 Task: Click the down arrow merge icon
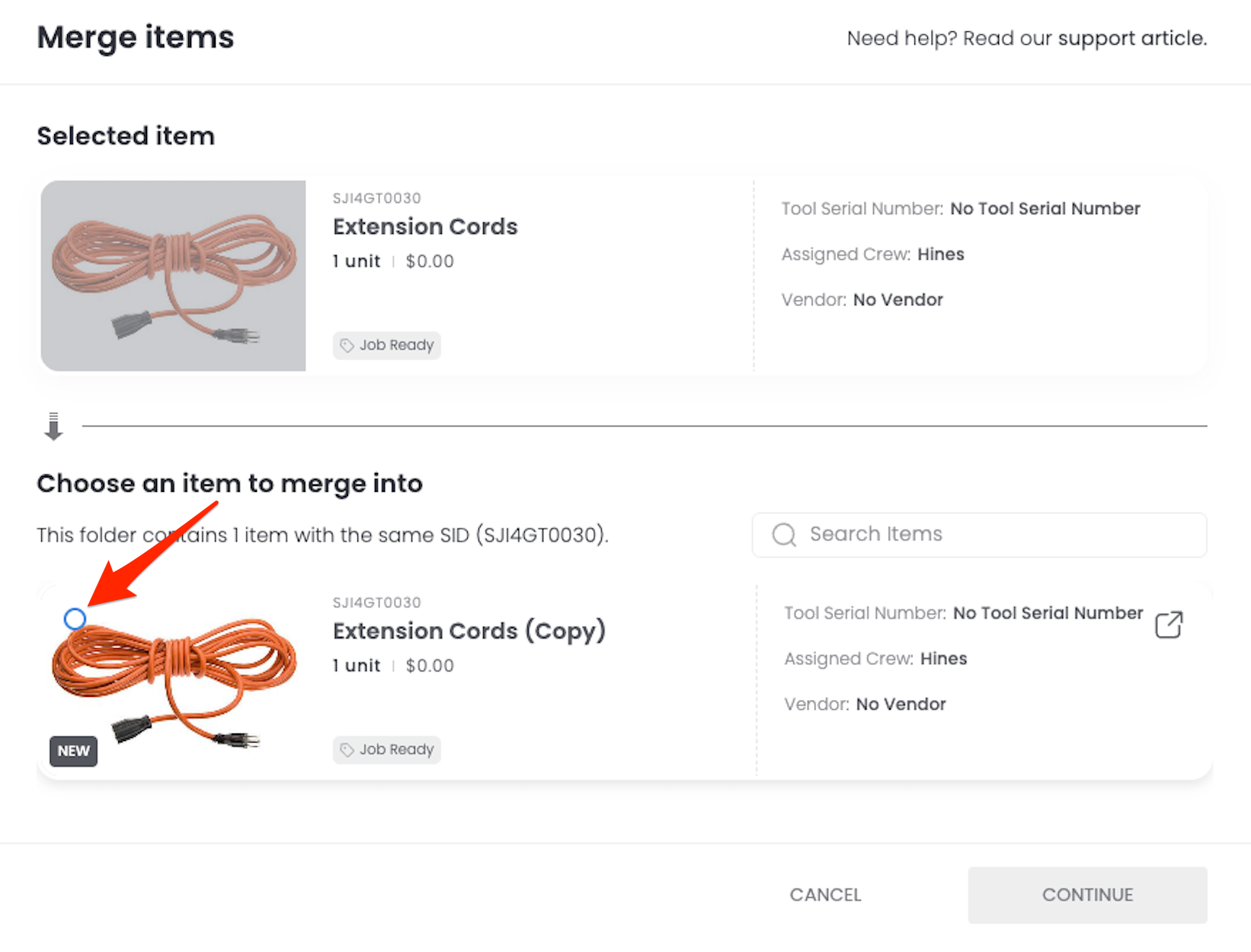pyautogui.click(x=53, y=426)
